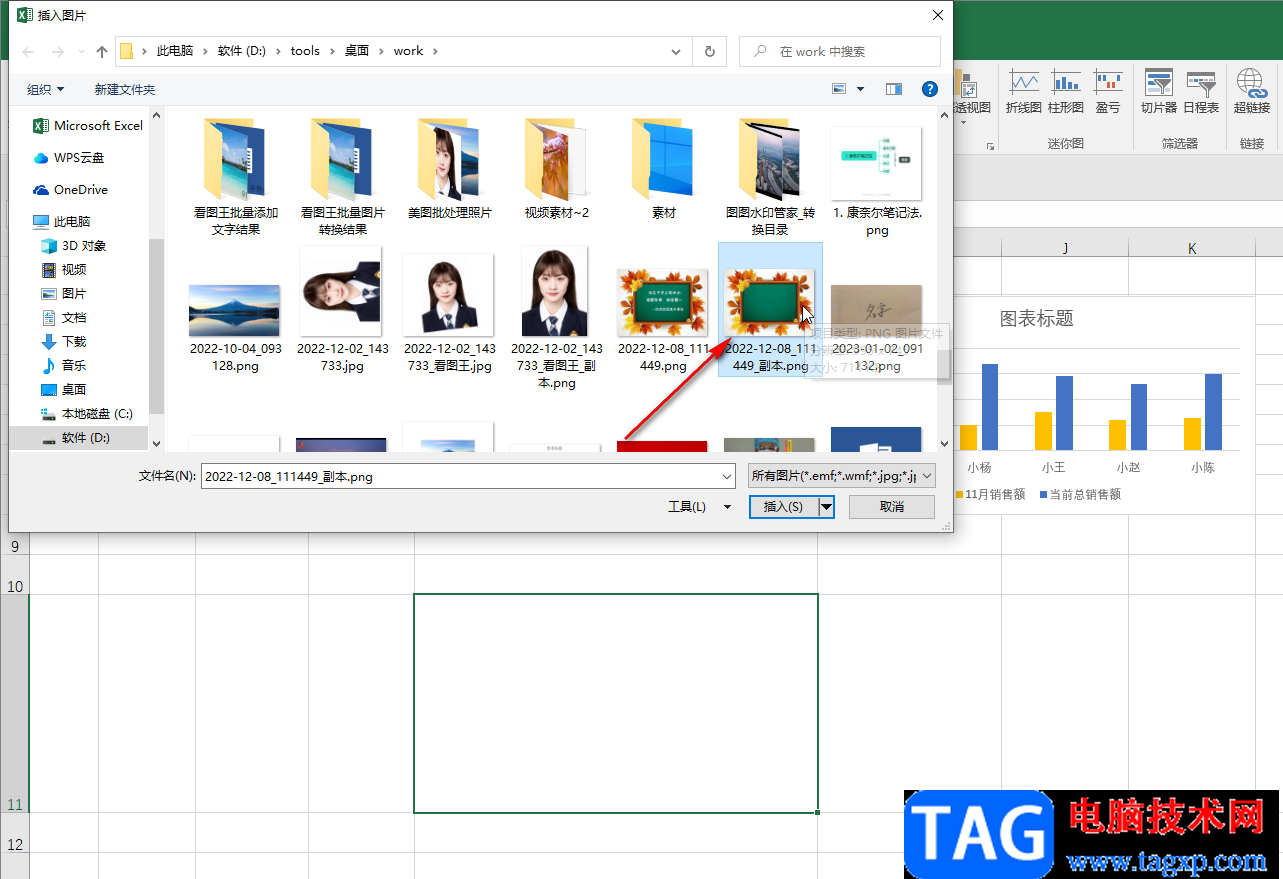Click the 在 work 中搜索 search box
The width and height of the screenshot is (1283, 879).
[840, 51]
